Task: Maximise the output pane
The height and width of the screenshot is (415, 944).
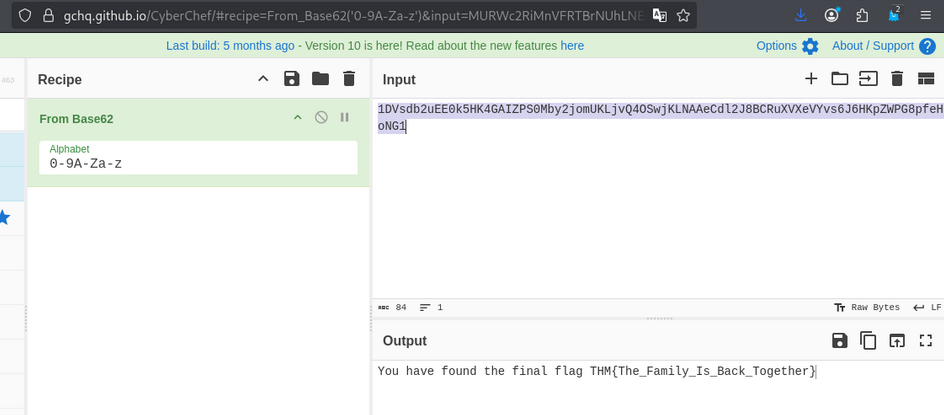Action: (926, 341)
